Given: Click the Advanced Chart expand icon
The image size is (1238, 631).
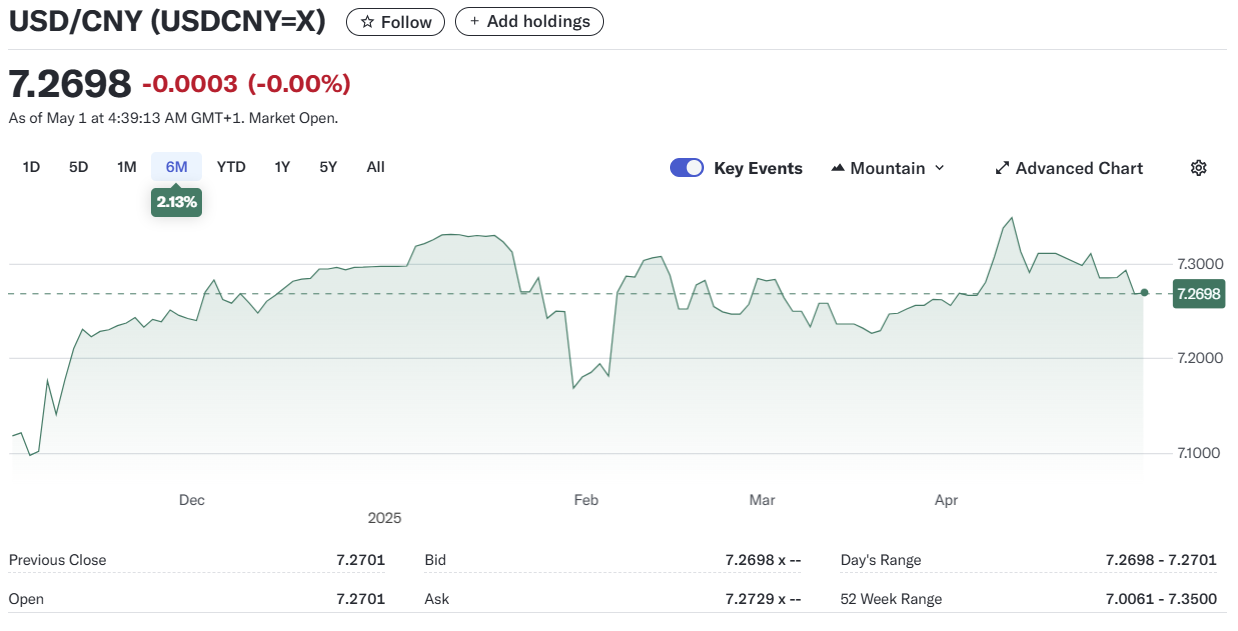Looking at the screenshot, I should [x=1002, y=168].
